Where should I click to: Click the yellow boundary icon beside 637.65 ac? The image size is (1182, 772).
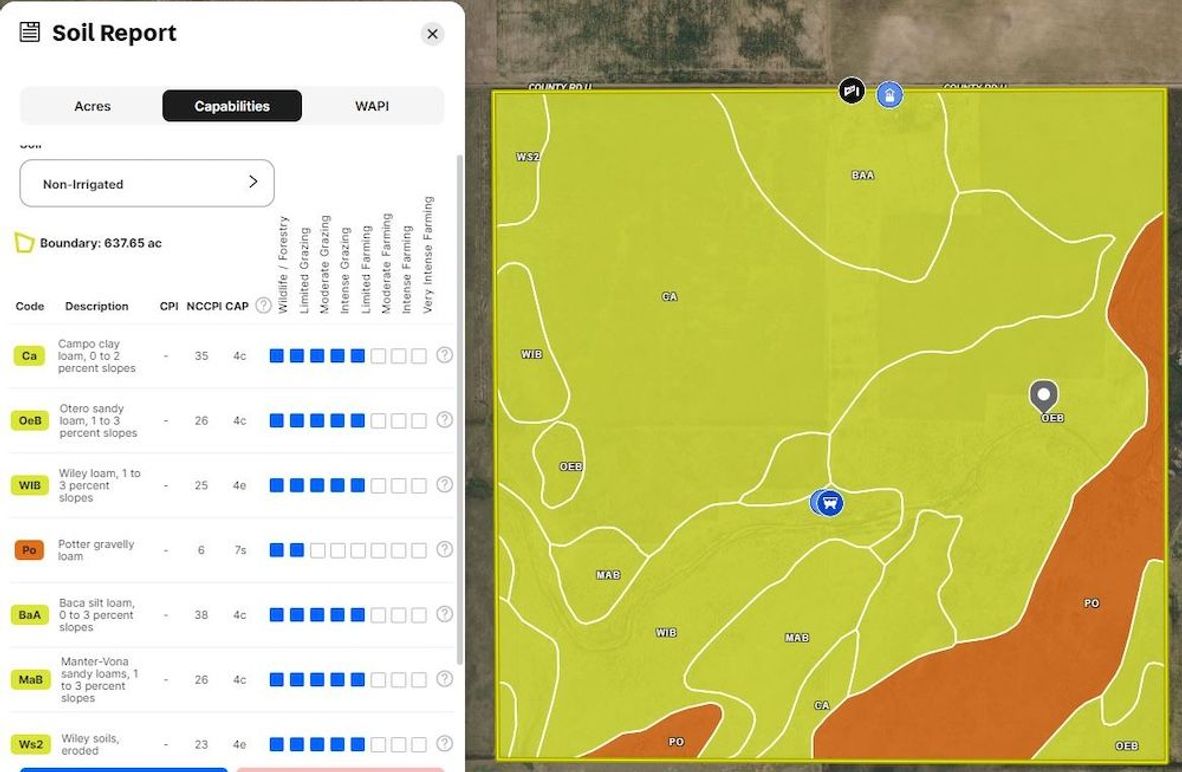[25, 242]
